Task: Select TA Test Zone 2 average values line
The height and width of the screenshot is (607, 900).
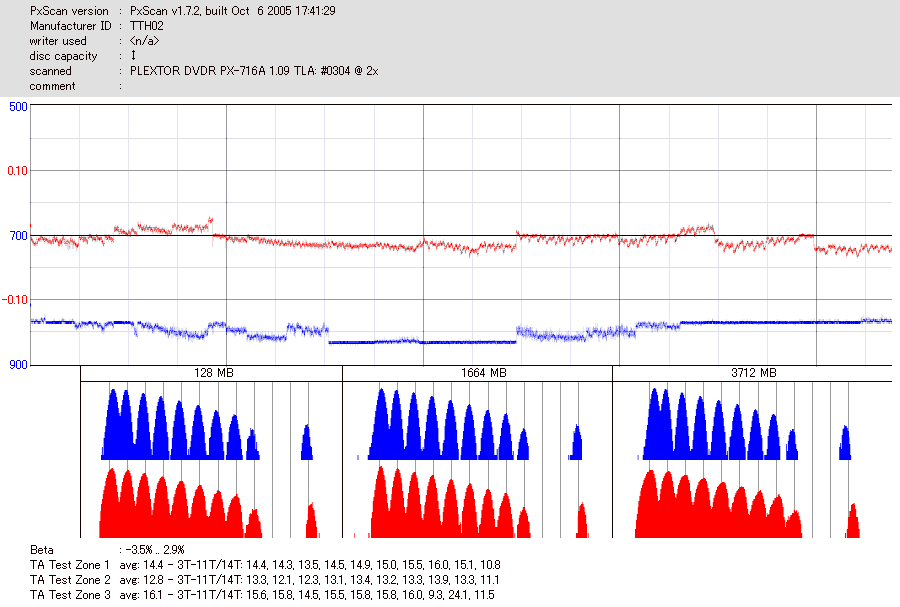Action: click(x=309, y=579)
